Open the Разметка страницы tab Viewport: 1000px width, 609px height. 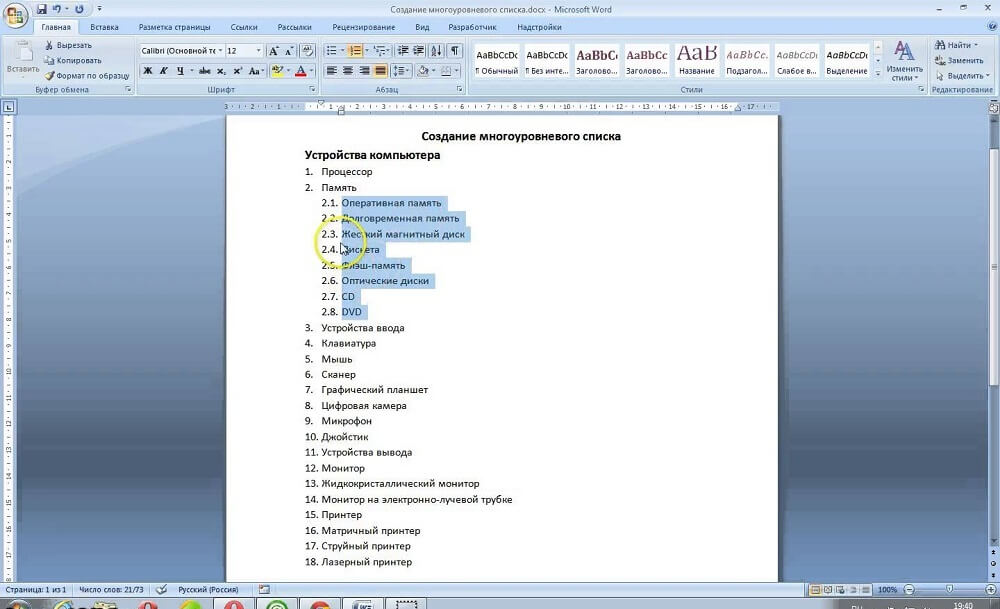coord(174,27)
